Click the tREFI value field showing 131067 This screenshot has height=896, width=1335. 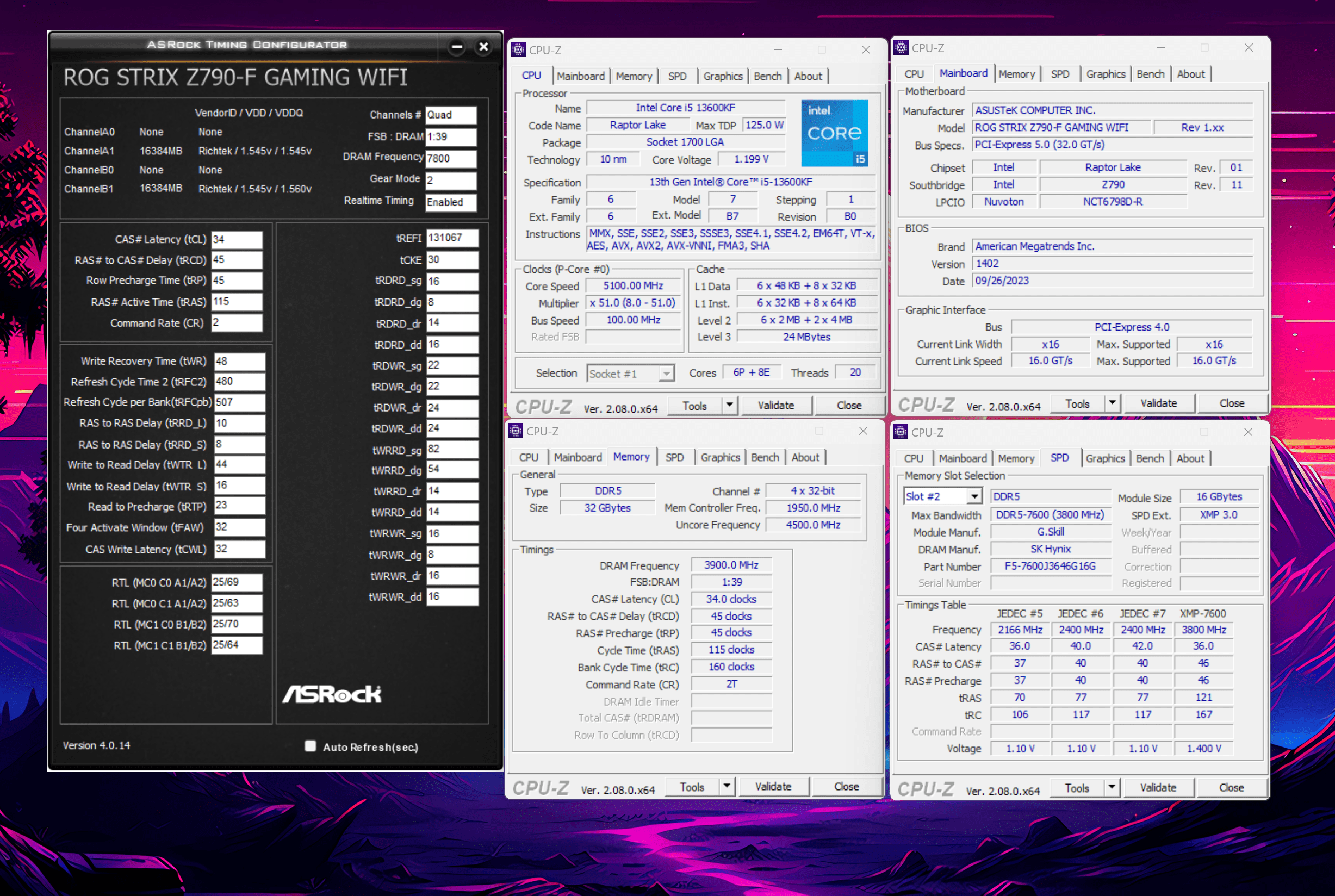pyautogui.click(x=451, y=238)
